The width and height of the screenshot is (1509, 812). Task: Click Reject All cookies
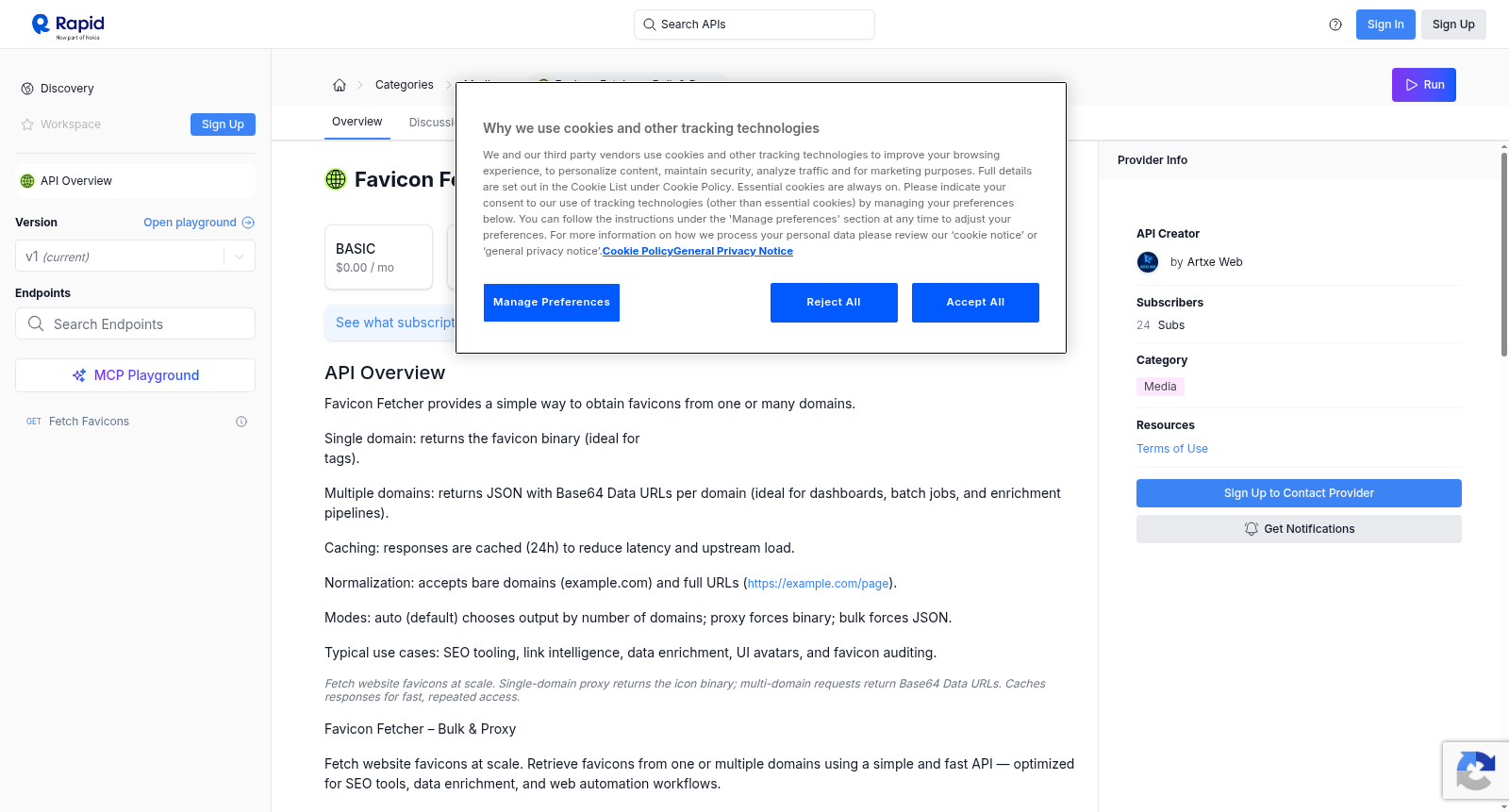pyautogui.click(x=834, y=303)
